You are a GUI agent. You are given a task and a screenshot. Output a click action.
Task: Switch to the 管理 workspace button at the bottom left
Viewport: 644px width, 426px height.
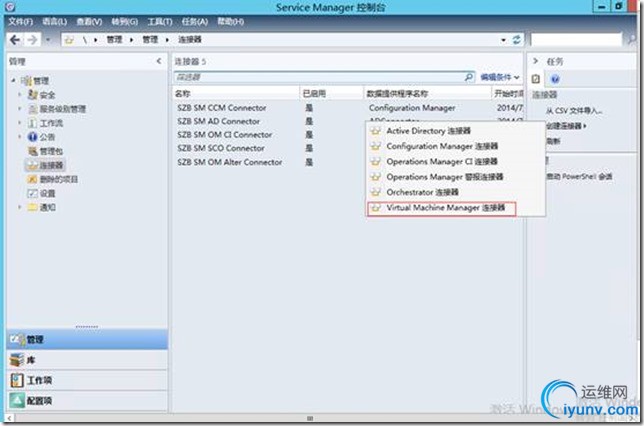[x=87, y=339]
